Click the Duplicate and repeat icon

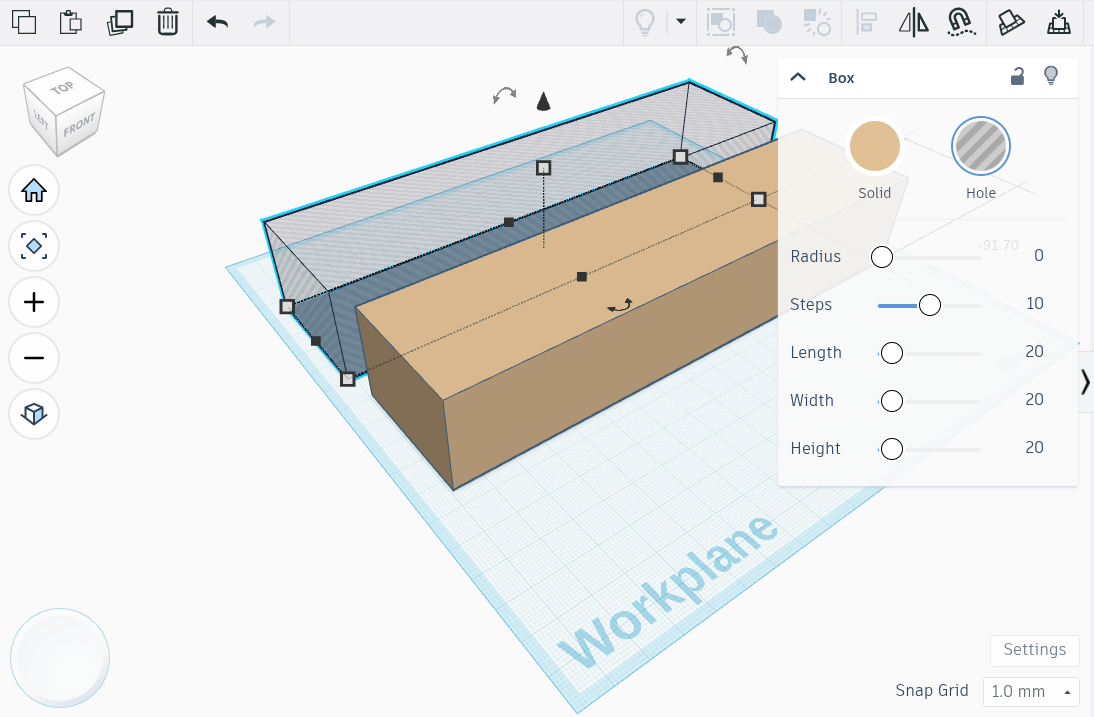click(120, 22)
